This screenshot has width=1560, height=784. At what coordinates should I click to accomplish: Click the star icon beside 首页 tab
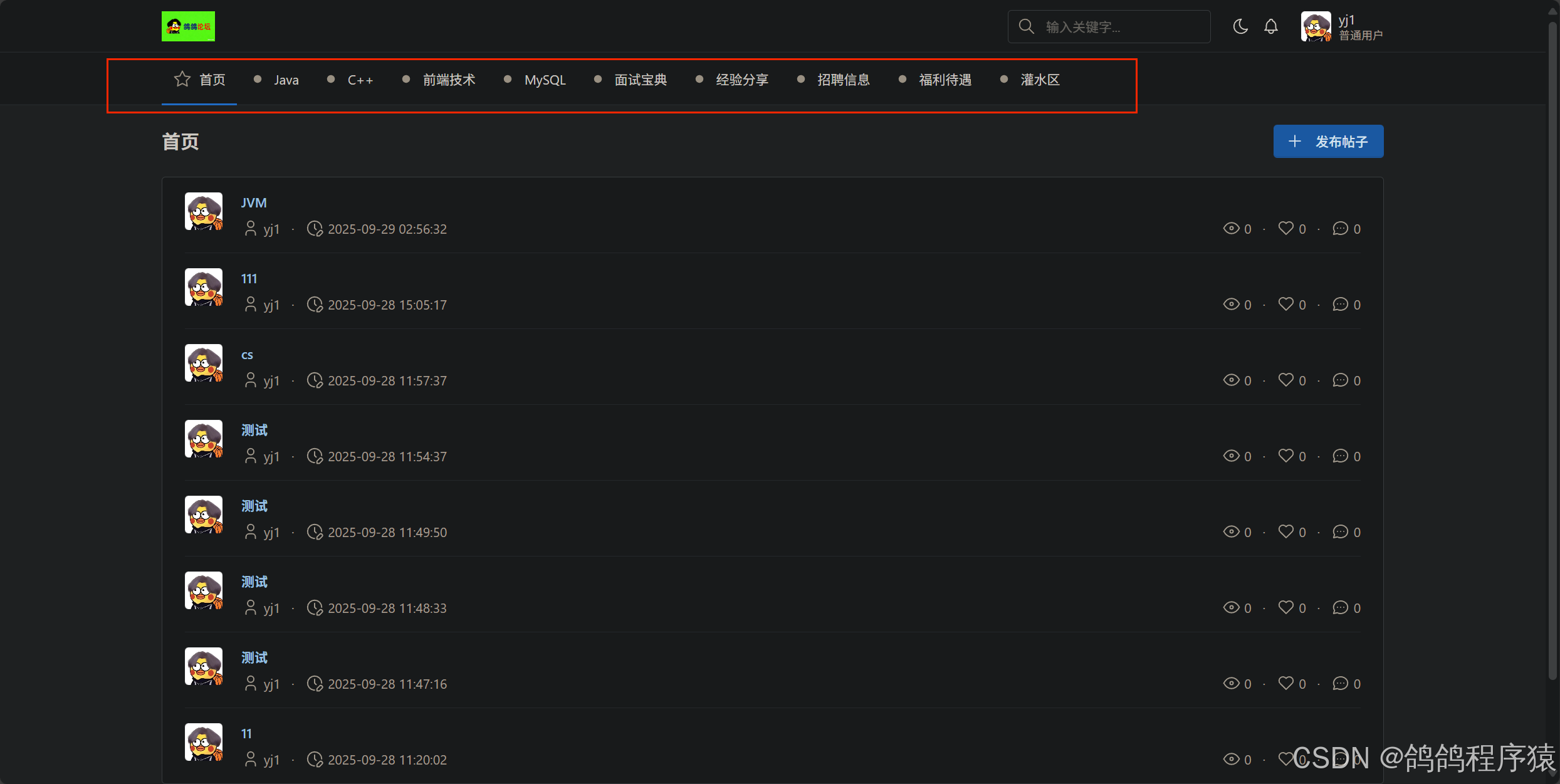[182, 79]
